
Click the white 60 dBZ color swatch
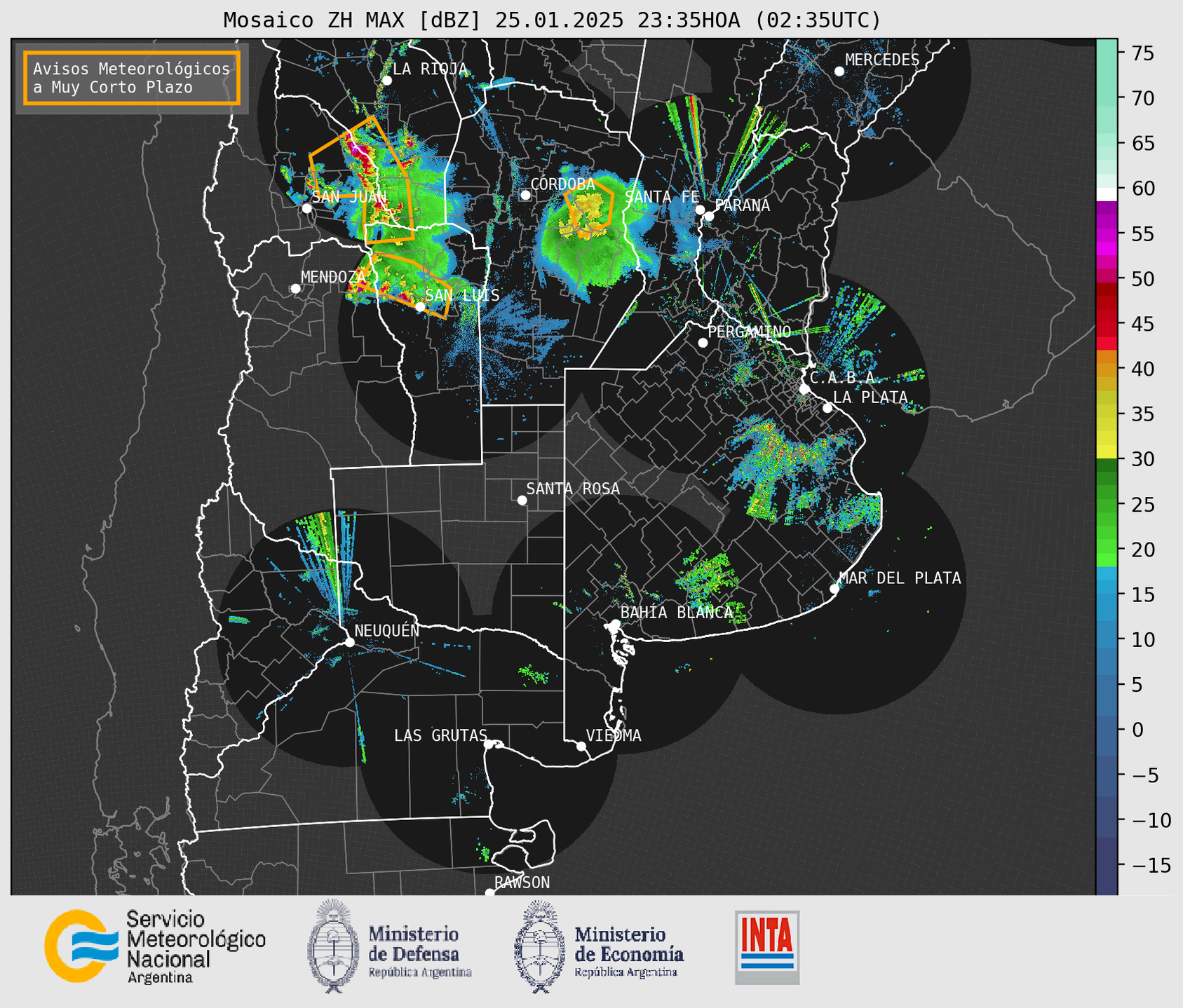coord(1107,194)
